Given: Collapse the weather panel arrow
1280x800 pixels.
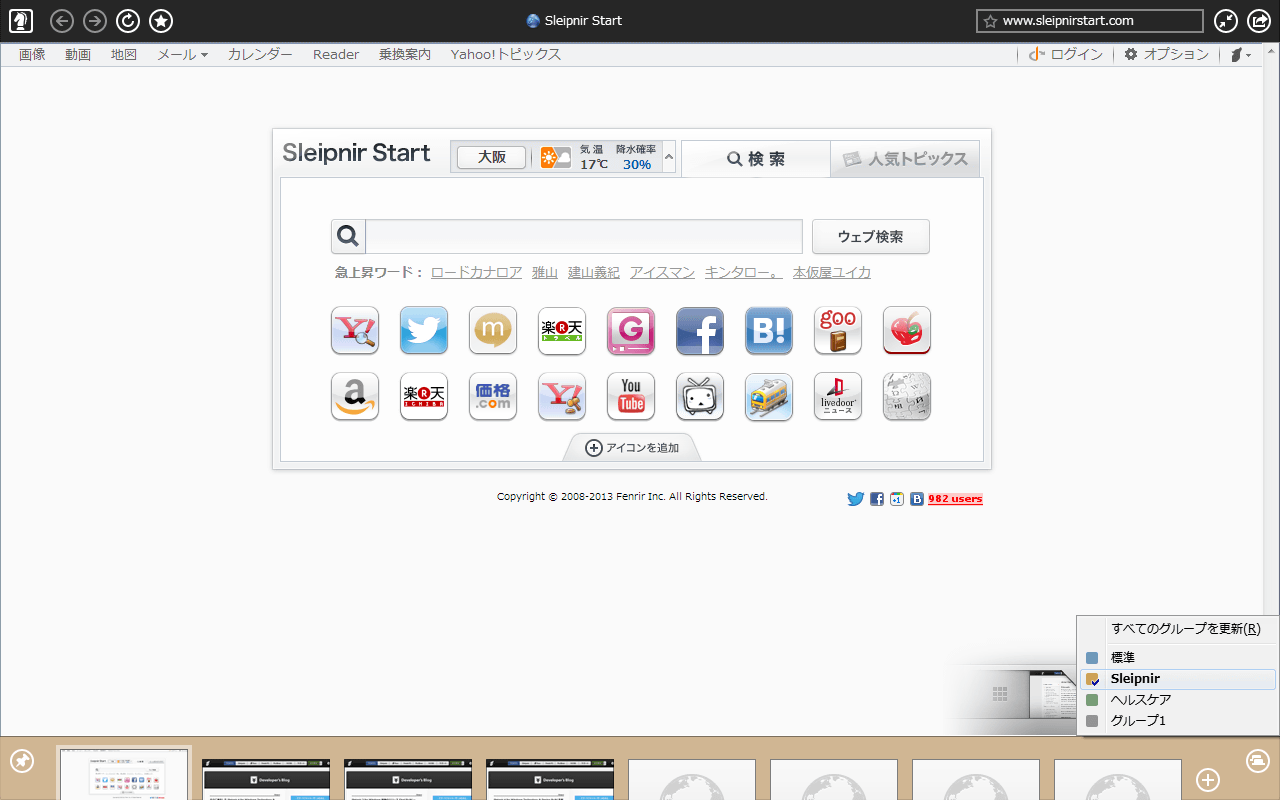Looking at the screenshot, I should 669,157.
